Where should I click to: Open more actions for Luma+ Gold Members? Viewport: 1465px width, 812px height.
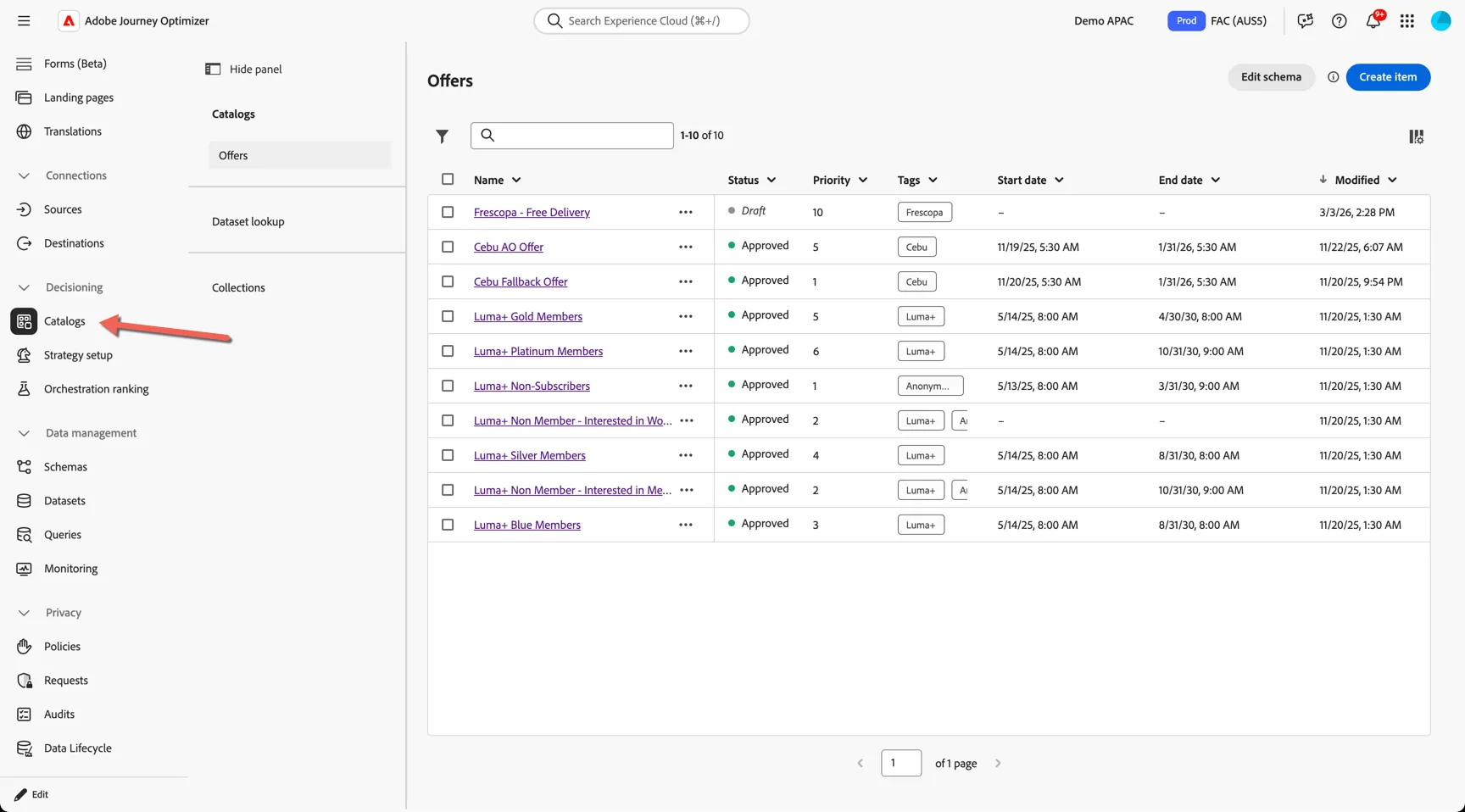pos(686,316)
